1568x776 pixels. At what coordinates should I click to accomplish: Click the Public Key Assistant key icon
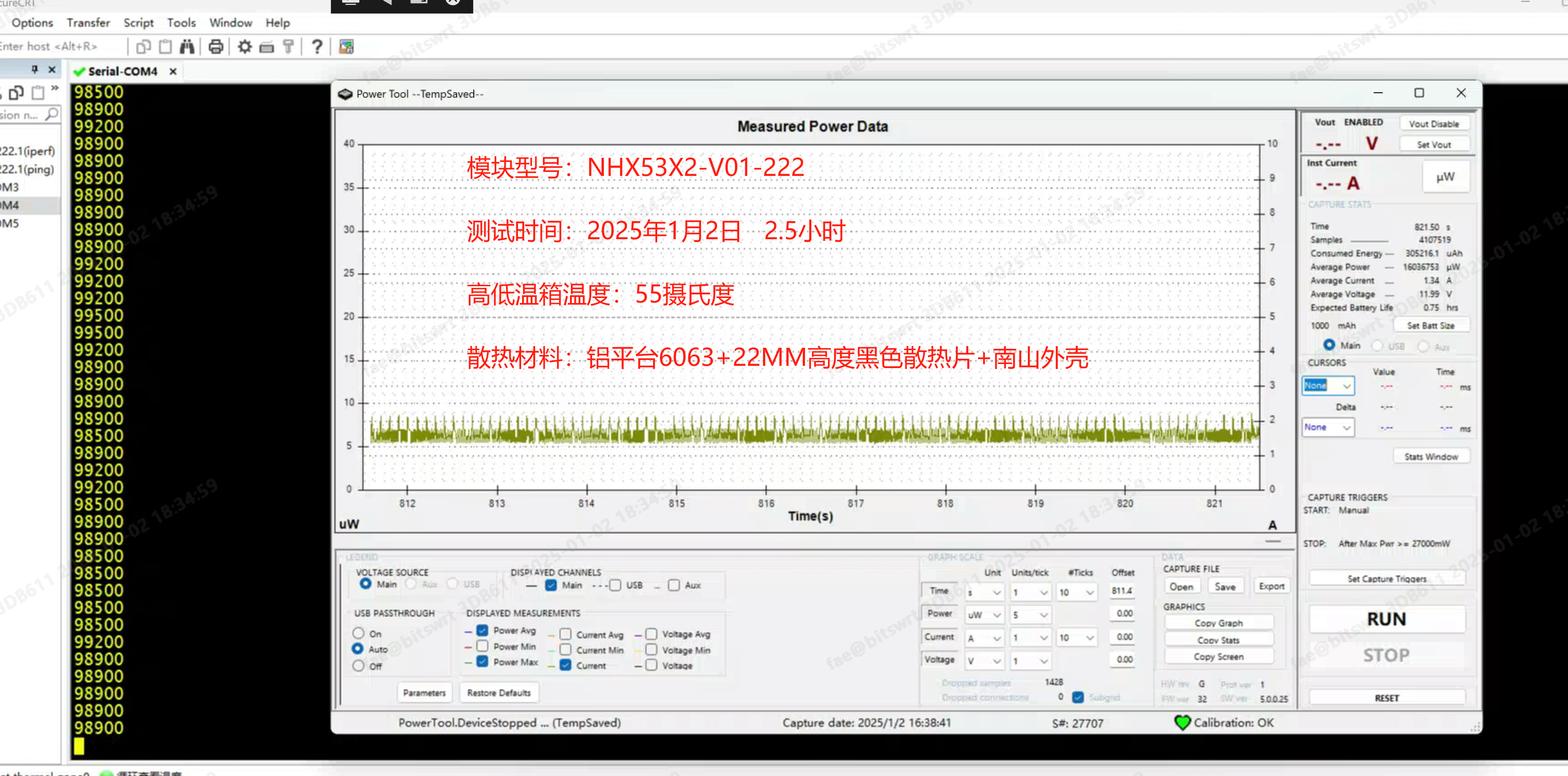[288, 47]
